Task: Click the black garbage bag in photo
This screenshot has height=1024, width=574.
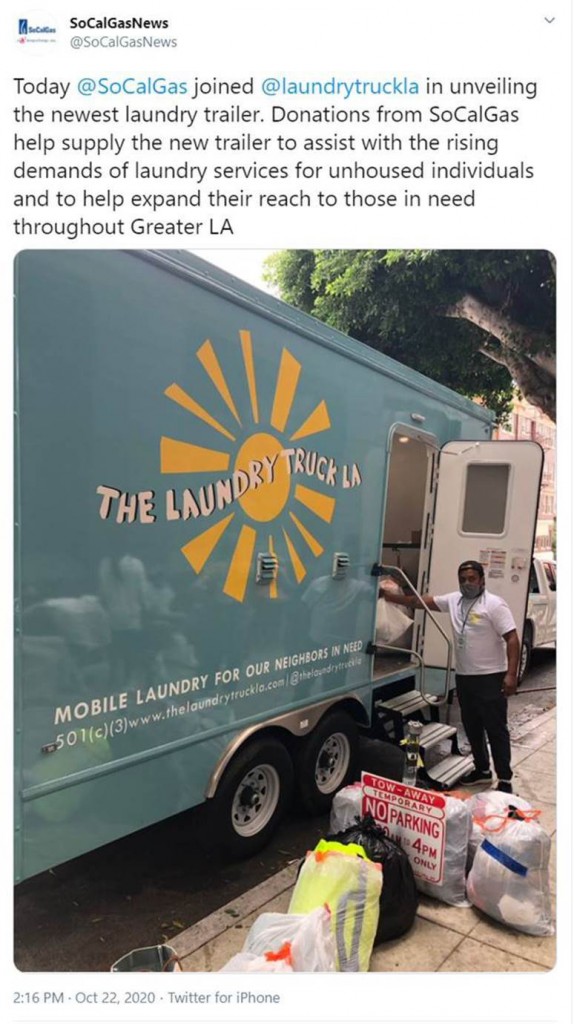Action: point(377,872)
